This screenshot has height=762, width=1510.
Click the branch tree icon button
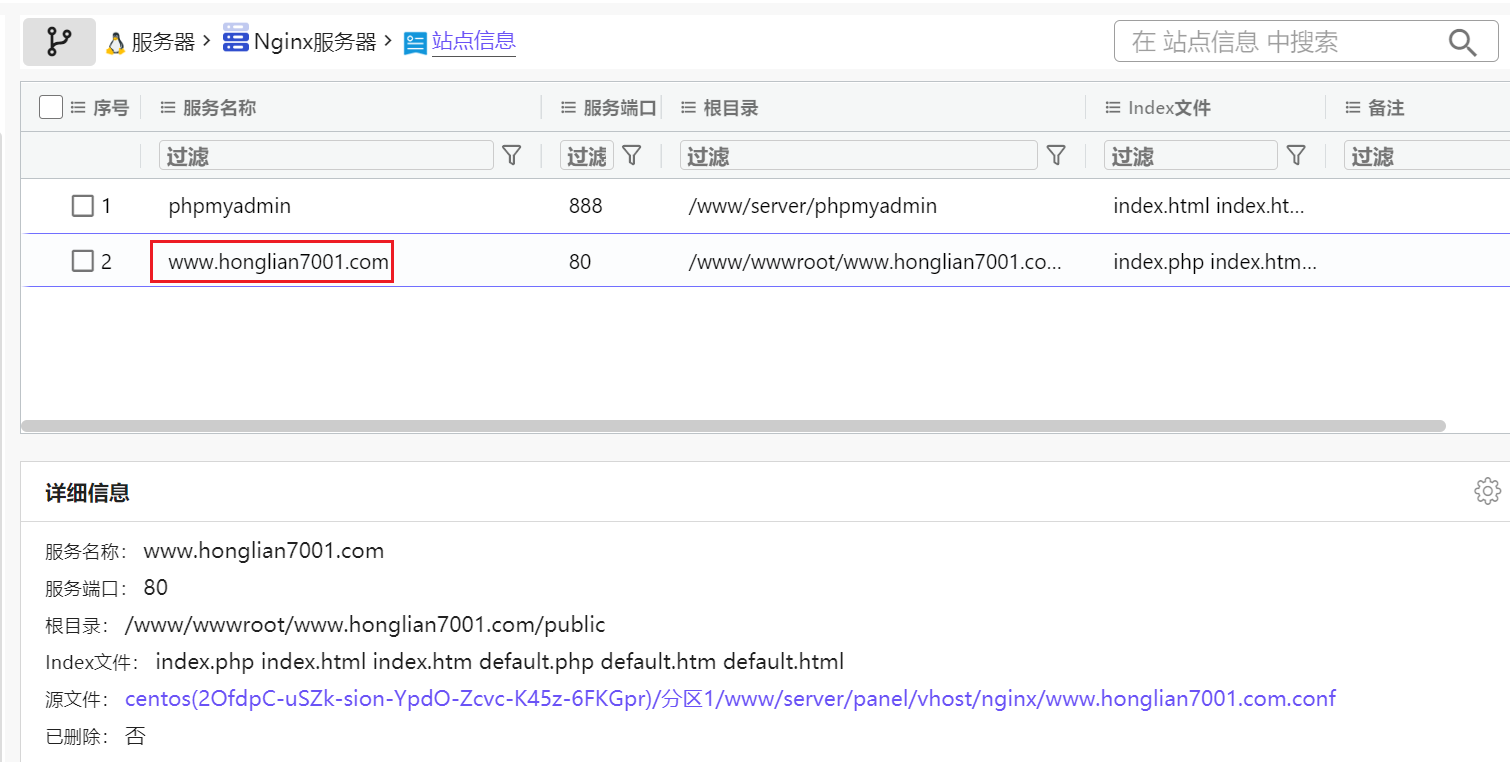(59, 42)
